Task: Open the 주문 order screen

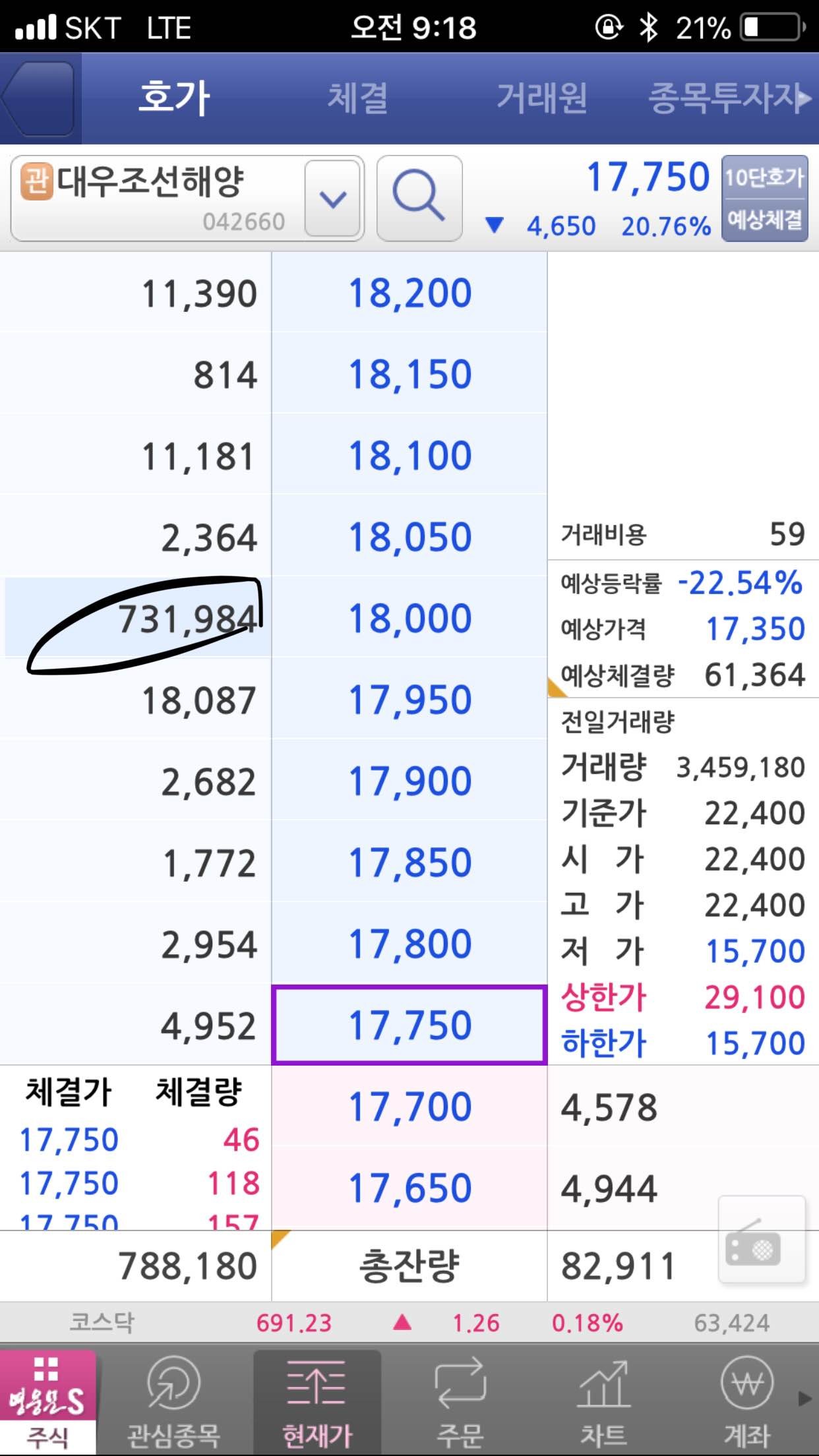Action: coord(460,1401)
